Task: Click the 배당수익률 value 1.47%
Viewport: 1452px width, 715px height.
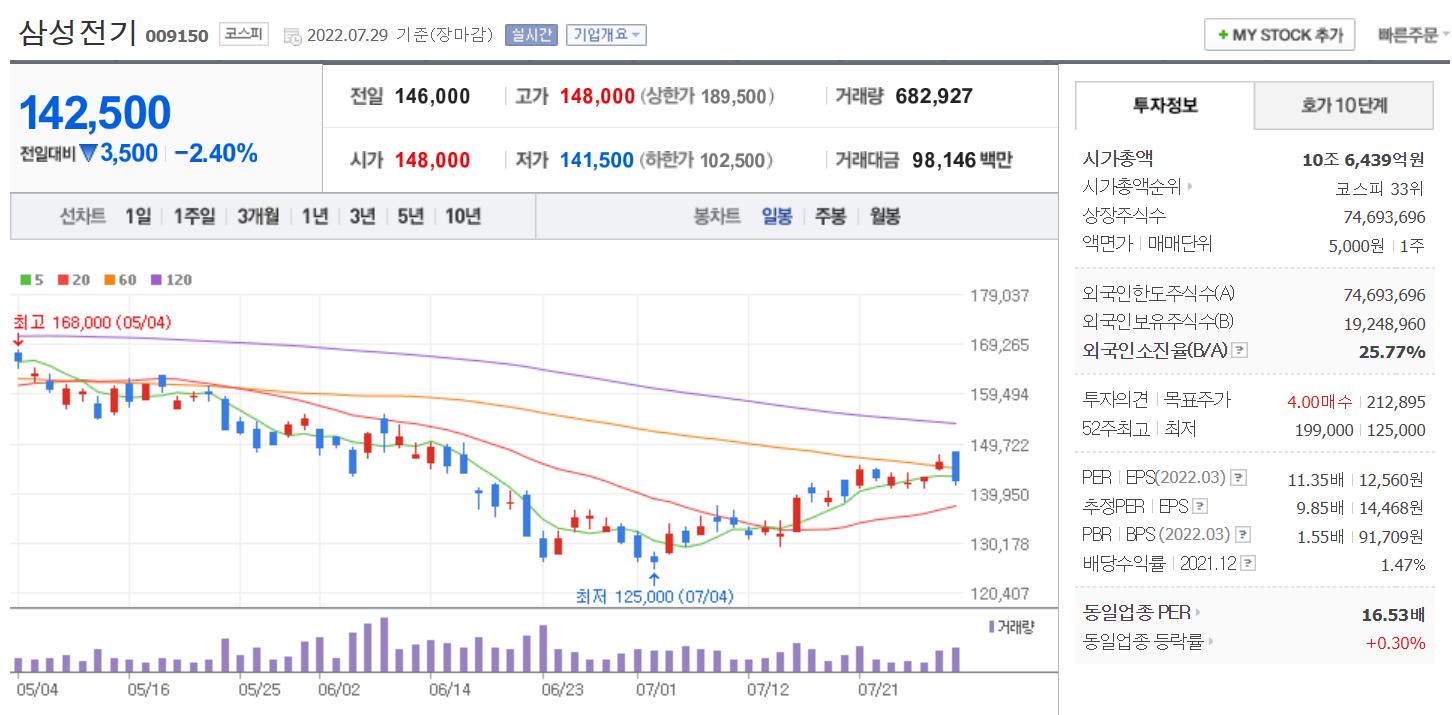Action: [1402, 564]
